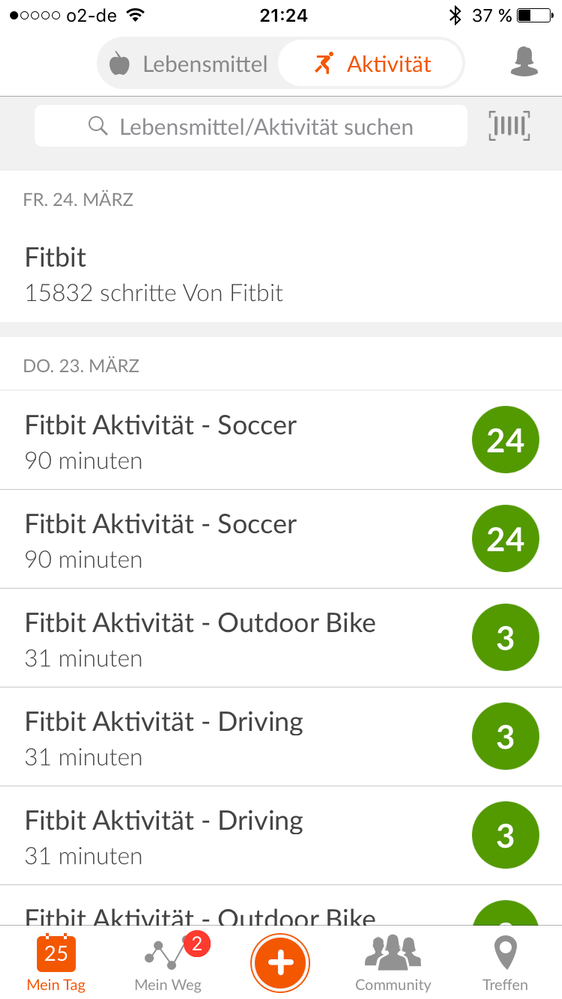Tap points badge 3 on second Driving entry

click(505, 837)
